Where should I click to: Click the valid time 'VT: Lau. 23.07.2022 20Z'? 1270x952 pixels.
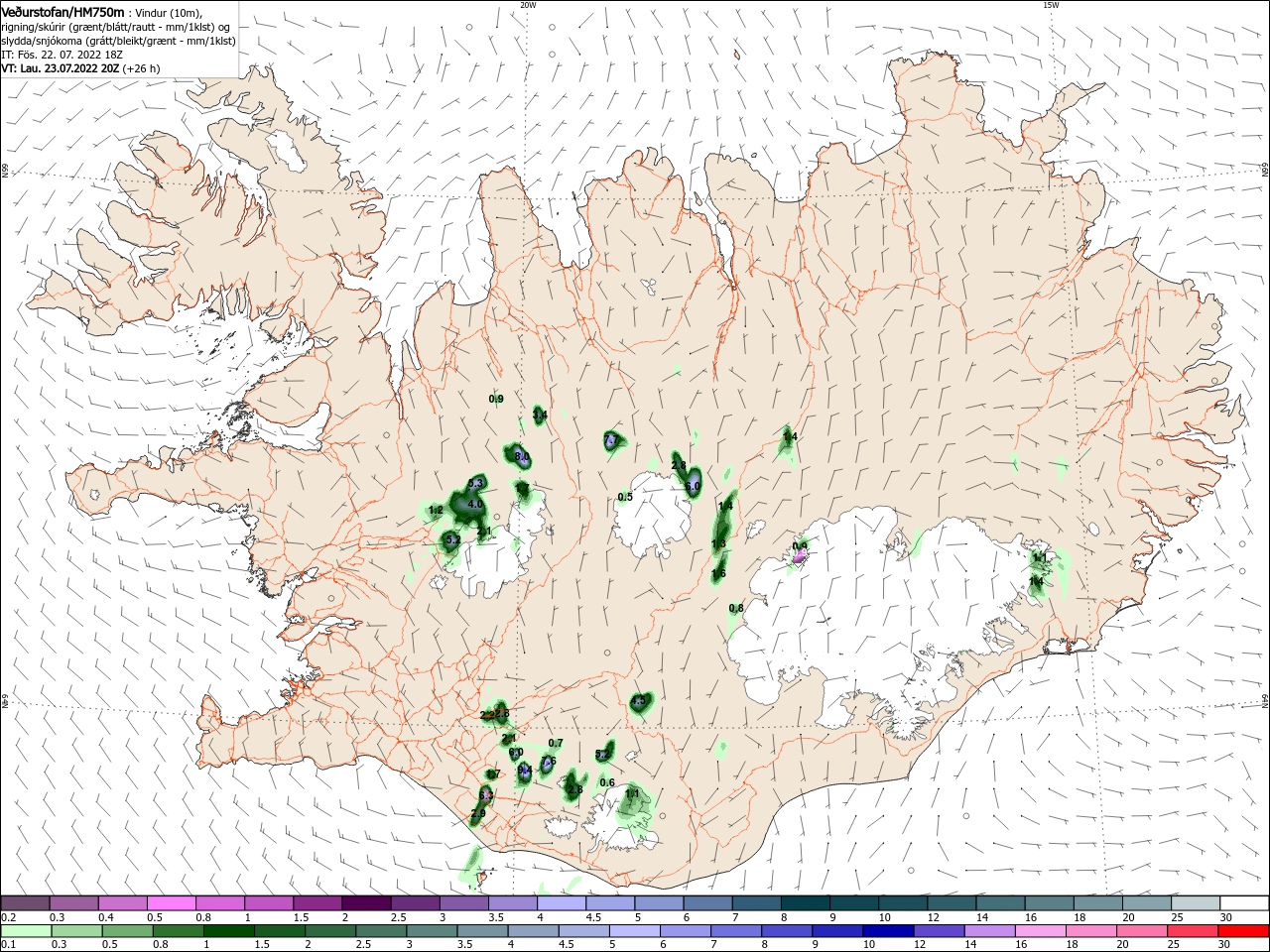(x=61, y=69)
